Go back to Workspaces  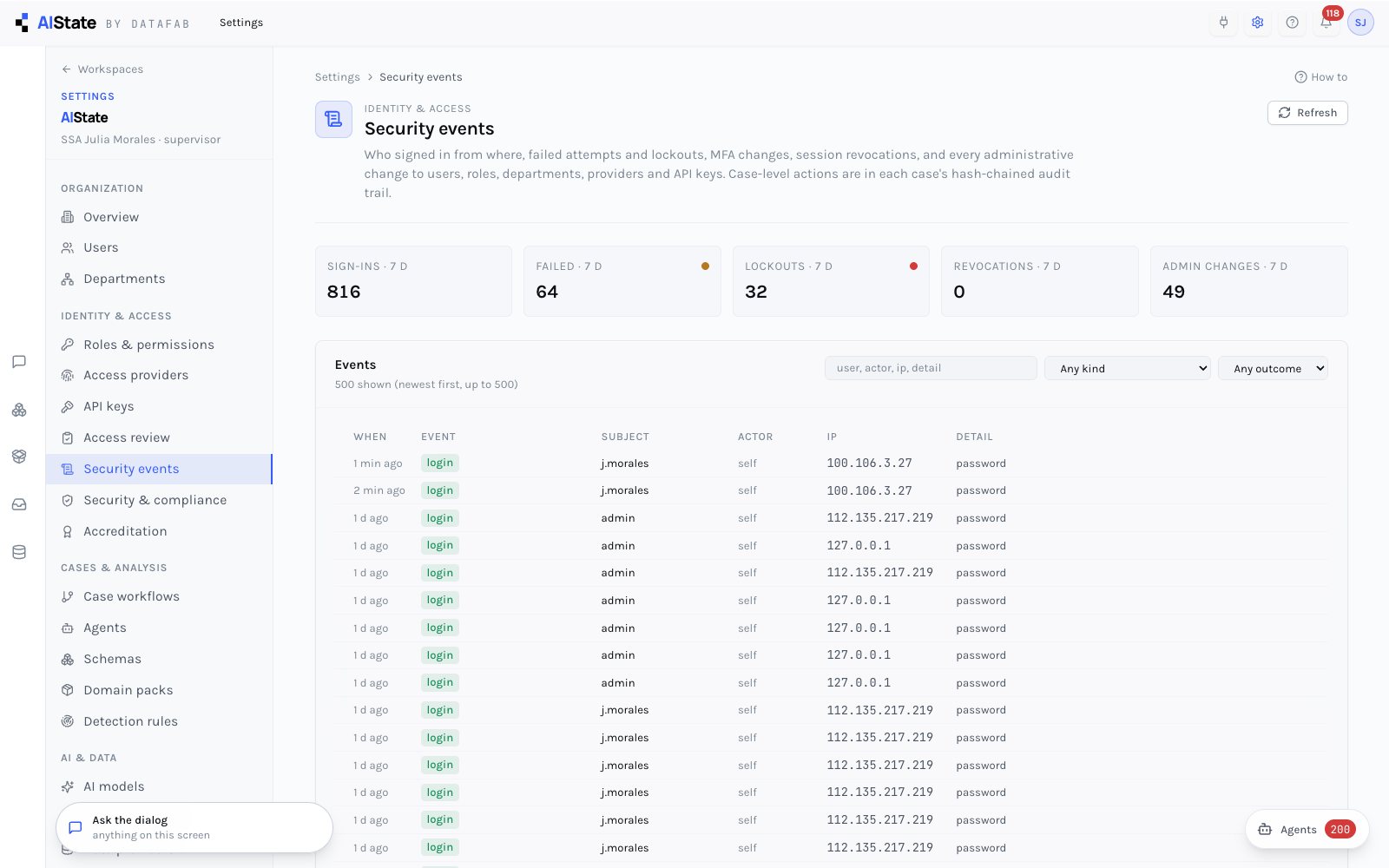102,69
